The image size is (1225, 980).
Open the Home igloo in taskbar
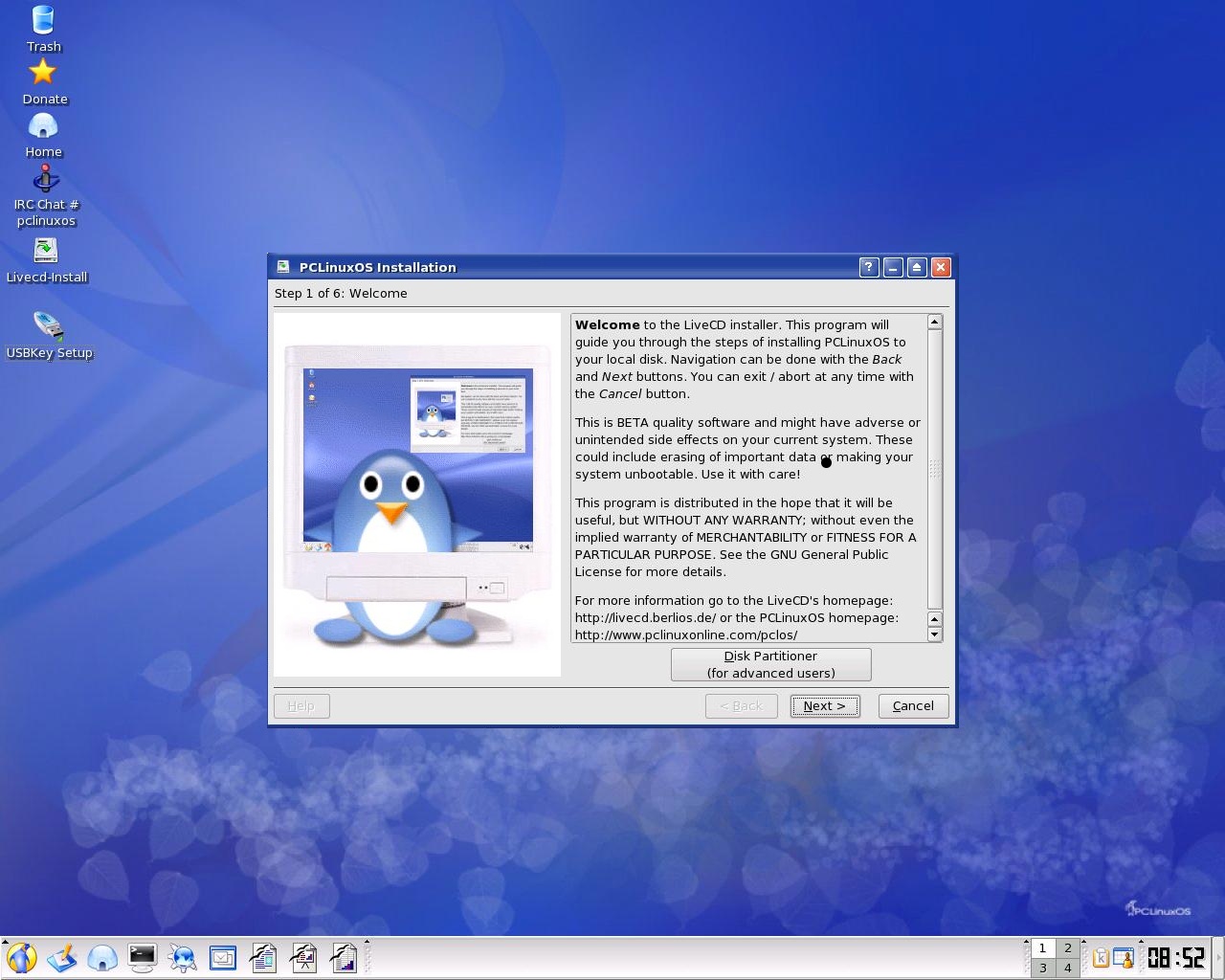pos(102,958)
